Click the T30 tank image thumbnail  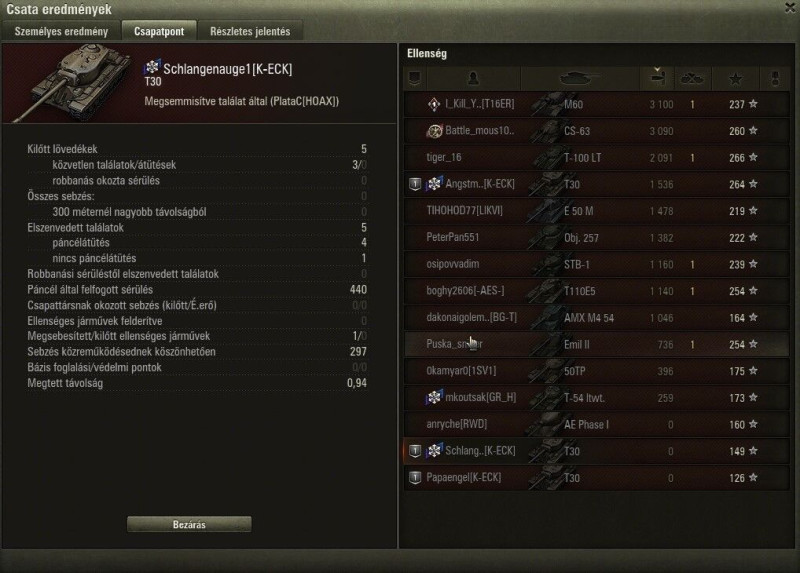pyautogui.click(x=77, y=82)
